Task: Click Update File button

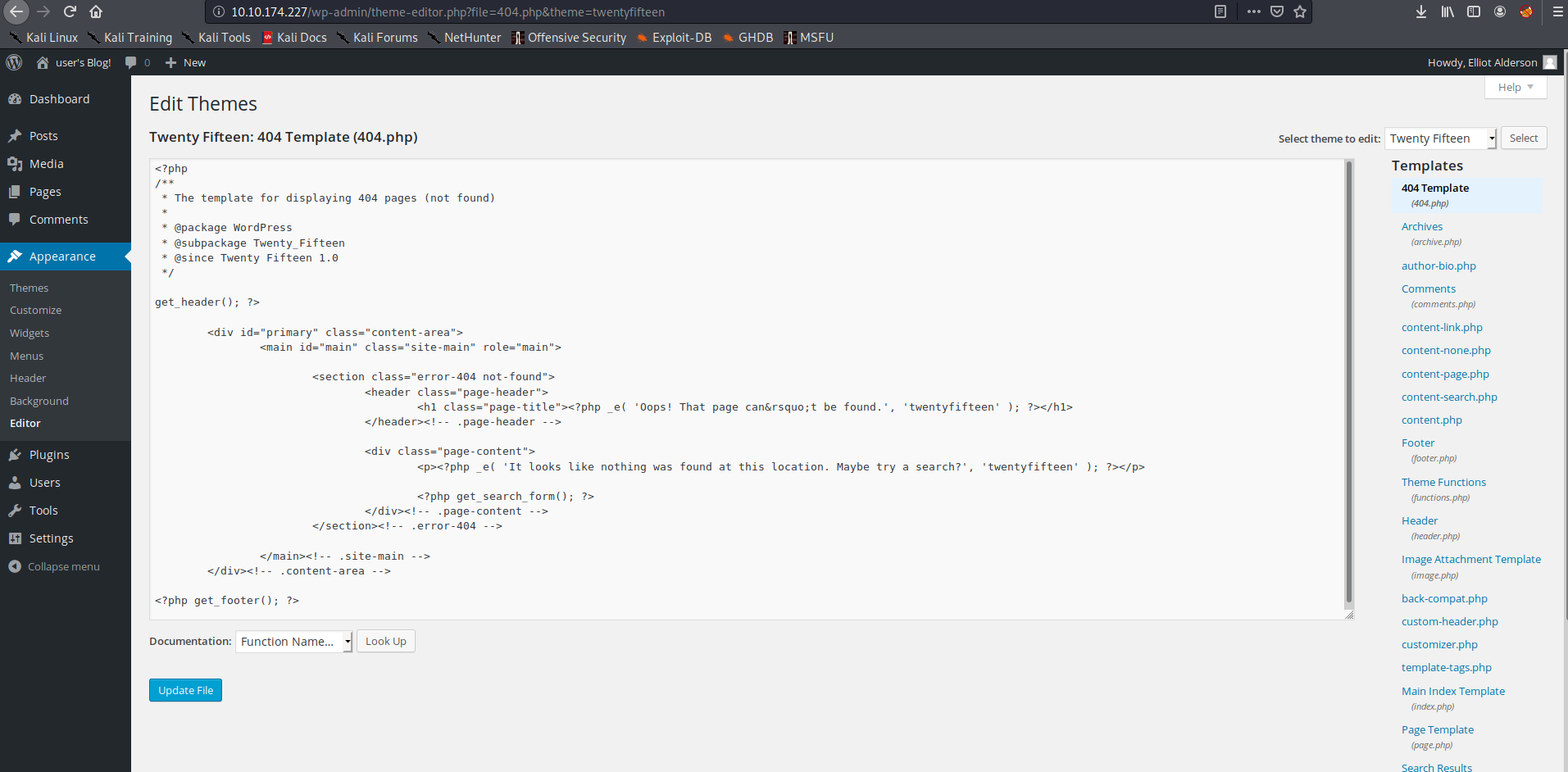Action: pos(185,690)
